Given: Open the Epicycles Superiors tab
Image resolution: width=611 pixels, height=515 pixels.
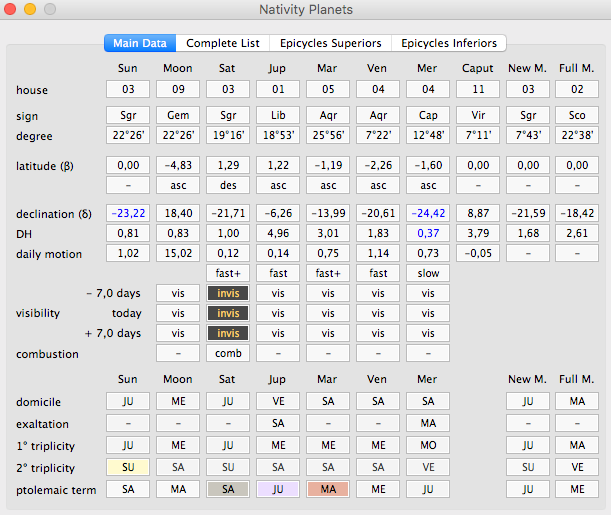Looking at the screenshot, I should 330,43.
